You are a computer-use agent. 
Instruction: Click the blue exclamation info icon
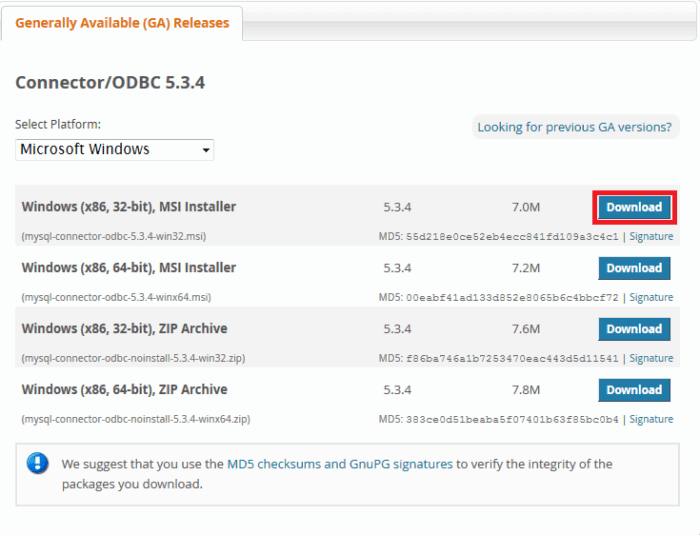[38, 463]
